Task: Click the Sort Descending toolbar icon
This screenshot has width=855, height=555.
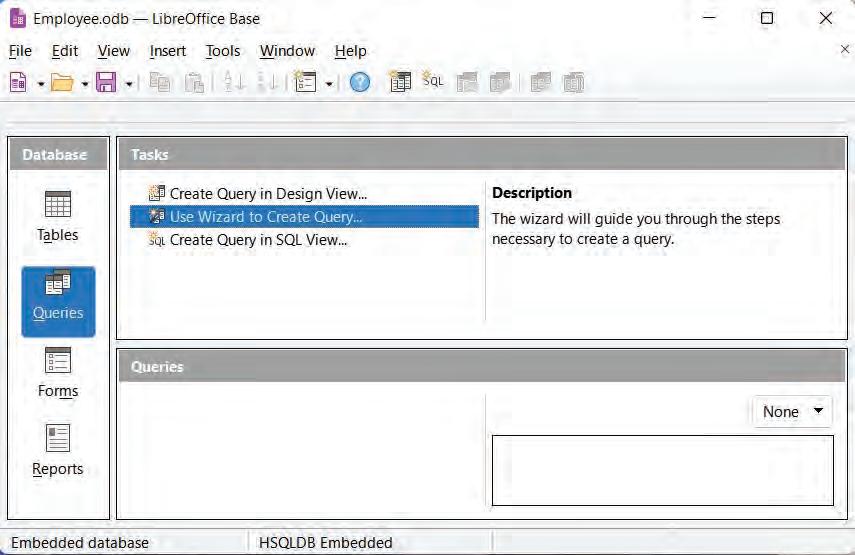Action: [x=268, y=83]
